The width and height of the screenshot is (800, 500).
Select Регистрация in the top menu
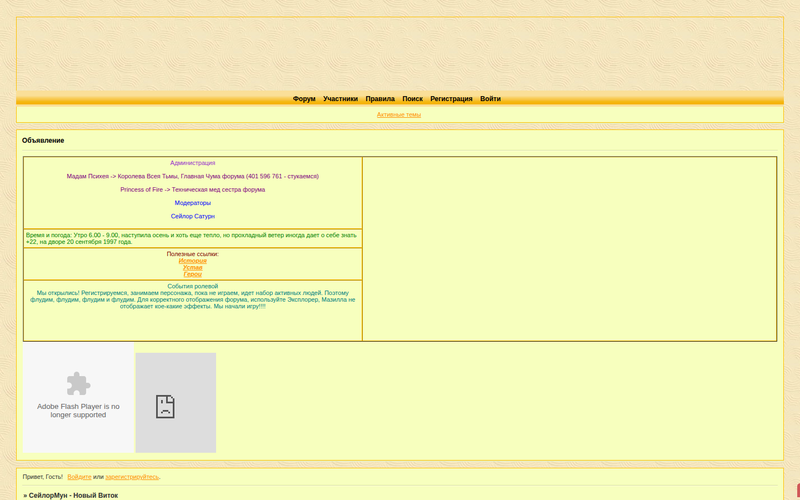(x=451, y=99)
